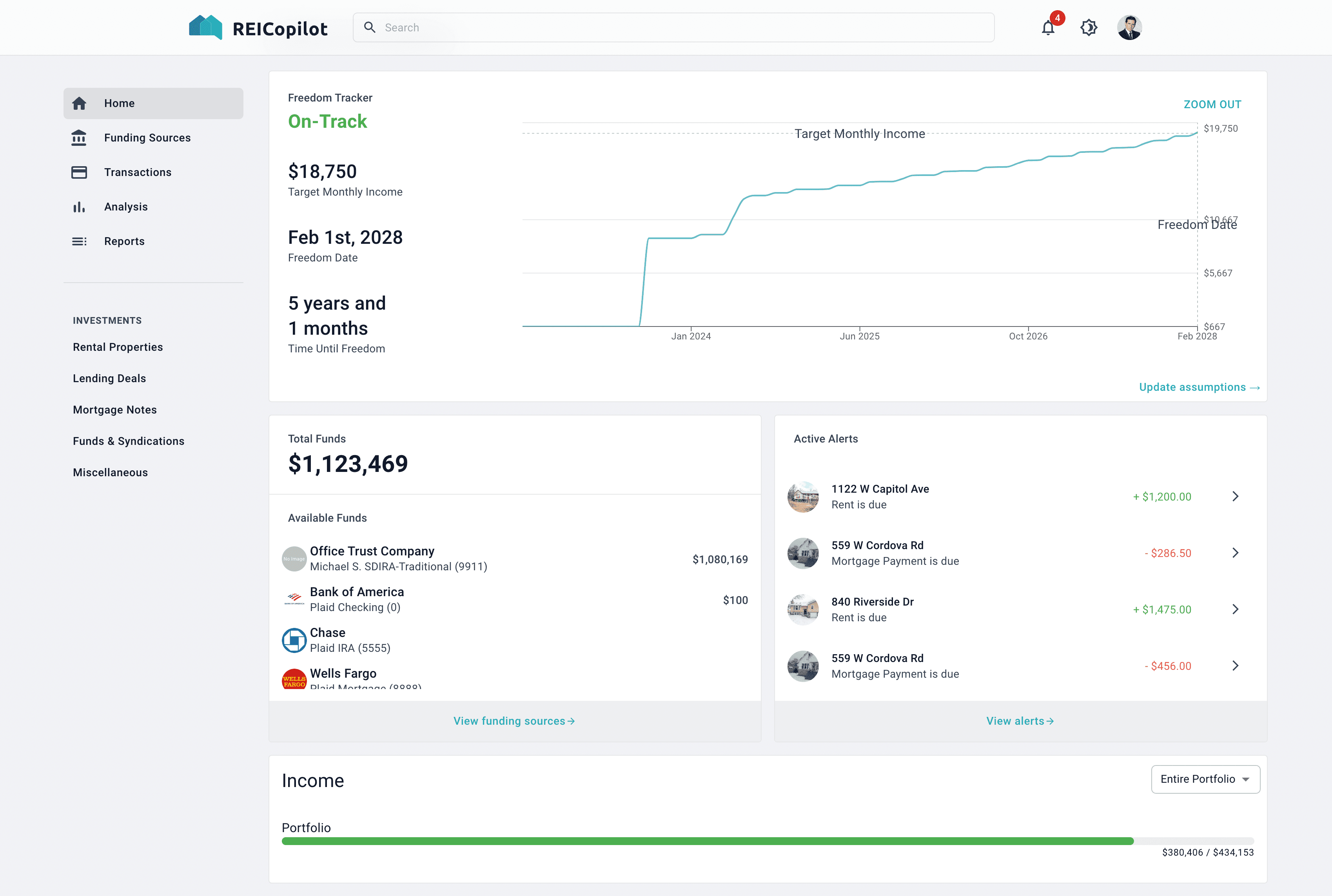Image resolution: width=1332 pixels, height=896 pixels.
Task: Click the ZOOM OUT chart button
Action: pos(1212,105)
